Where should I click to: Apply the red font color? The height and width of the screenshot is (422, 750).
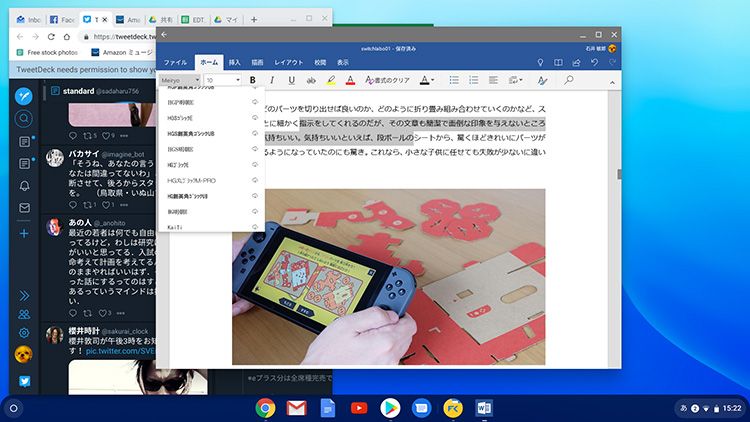pos(350,80)
